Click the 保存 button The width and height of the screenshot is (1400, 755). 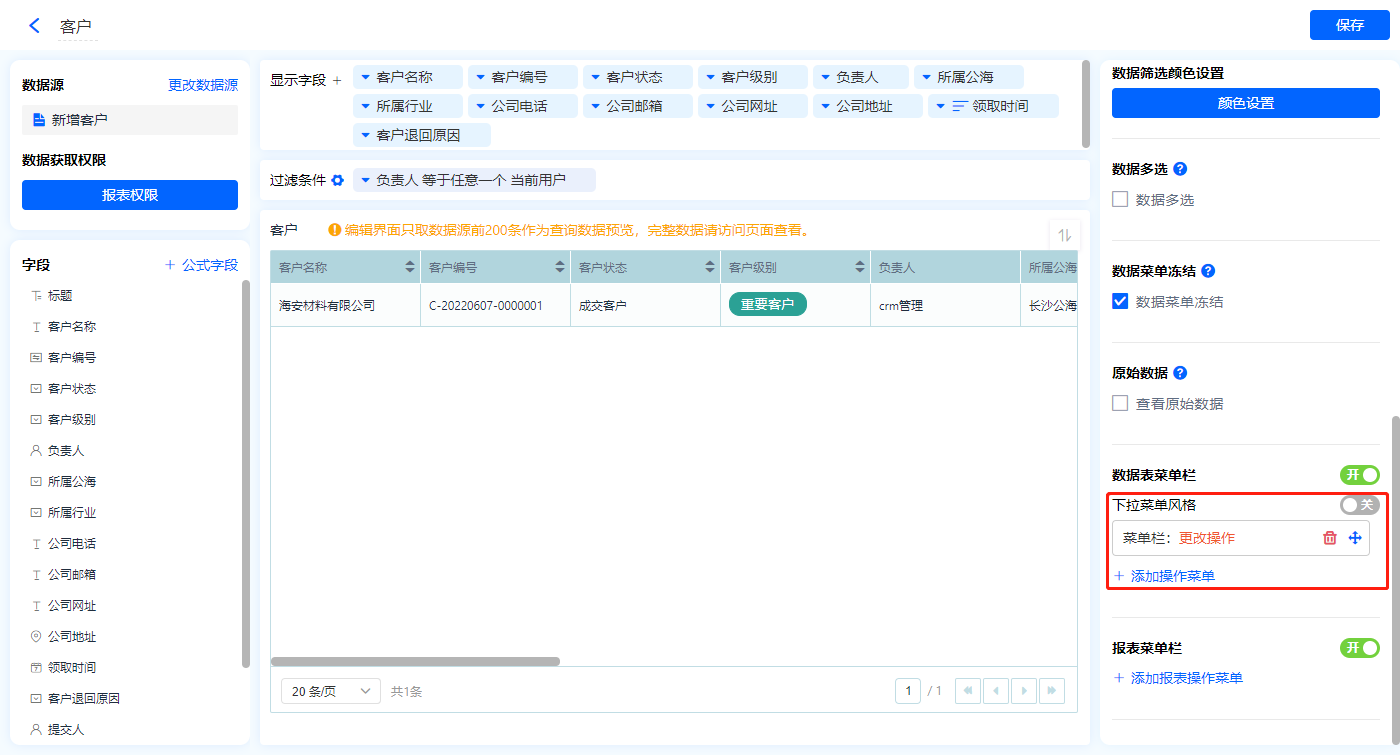click(x=1349, y=25)
